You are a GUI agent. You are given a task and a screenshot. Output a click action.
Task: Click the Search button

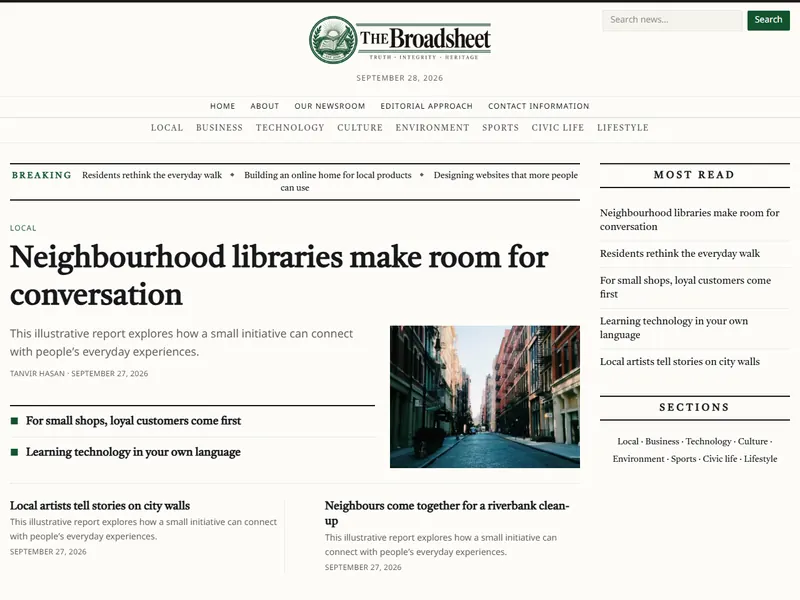coord(768,20)
